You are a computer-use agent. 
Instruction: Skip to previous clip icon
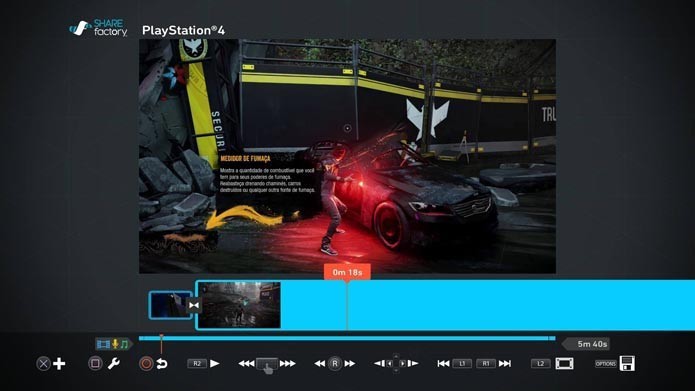443,364
